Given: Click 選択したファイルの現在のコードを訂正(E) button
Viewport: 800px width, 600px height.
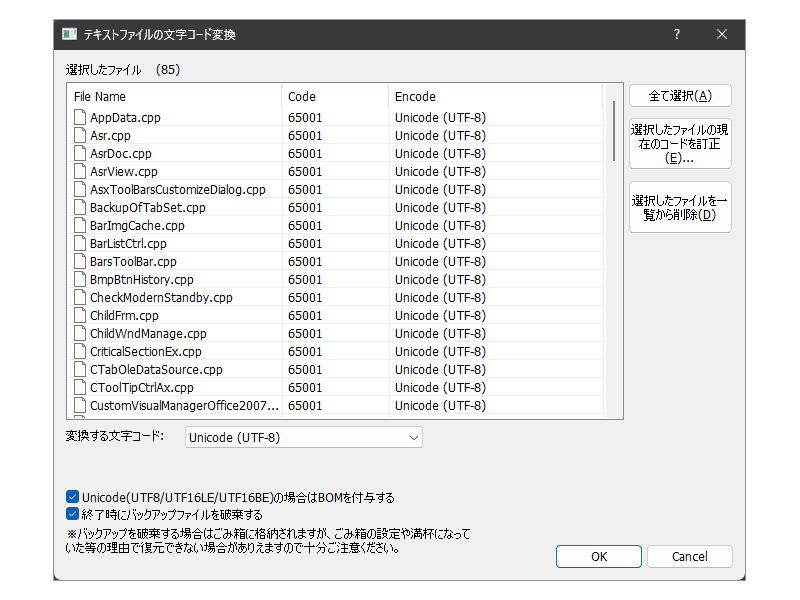Looking at the screenshot, I should click(680, 143).
